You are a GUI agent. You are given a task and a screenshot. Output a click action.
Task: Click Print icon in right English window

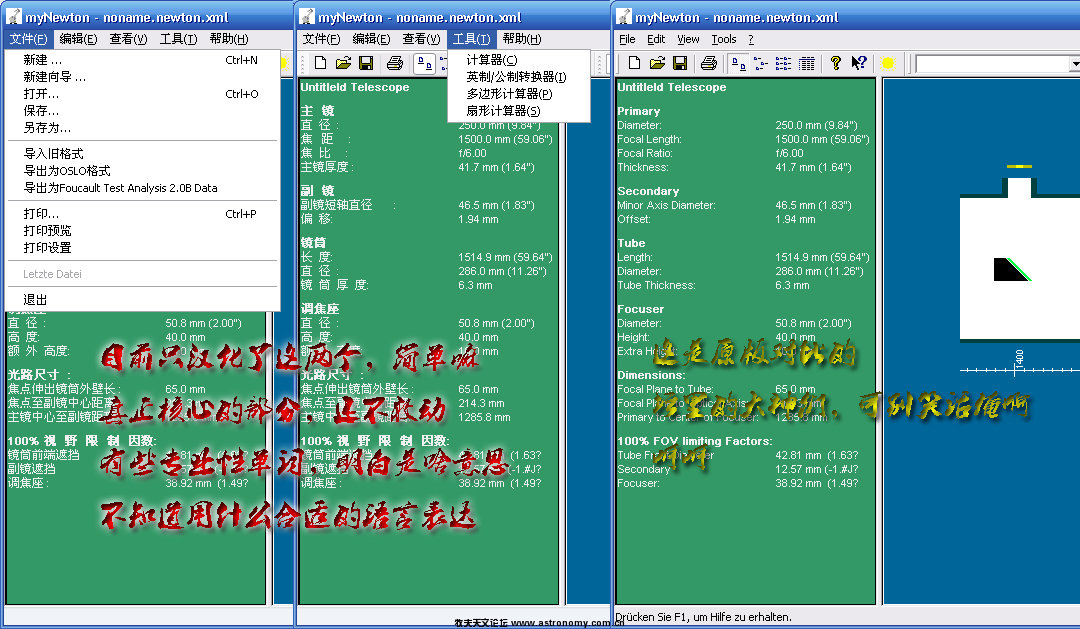point(709,63)
